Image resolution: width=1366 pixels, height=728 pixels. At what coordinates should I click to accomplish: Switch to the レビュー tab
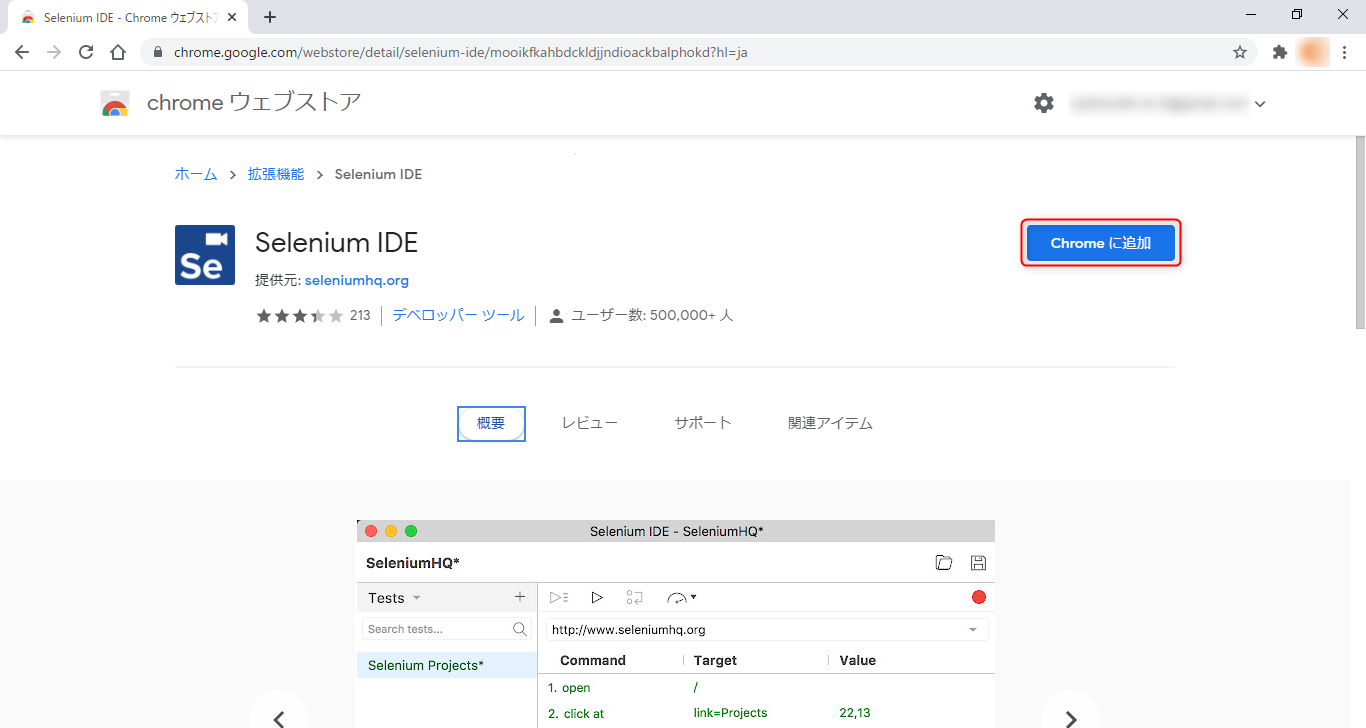[589, 423]
